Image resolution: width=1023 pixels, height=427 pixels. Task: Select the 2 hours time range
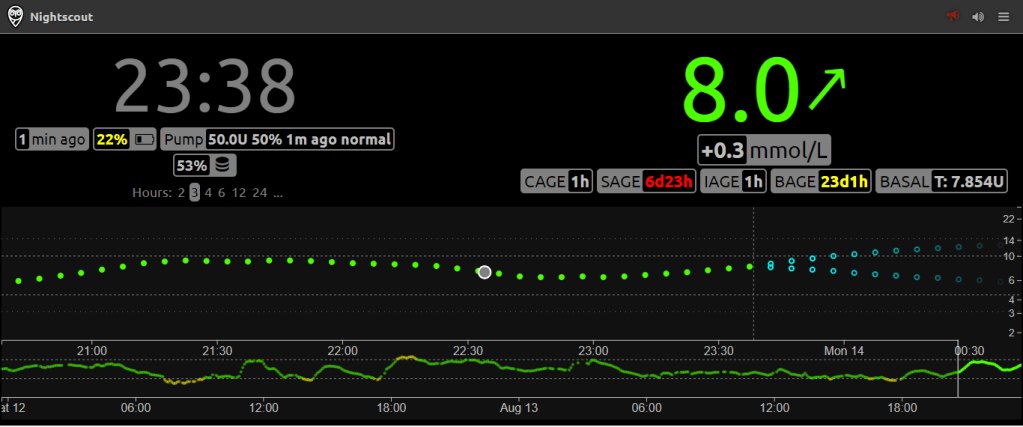pyautogui.click(x=181, y=192)
